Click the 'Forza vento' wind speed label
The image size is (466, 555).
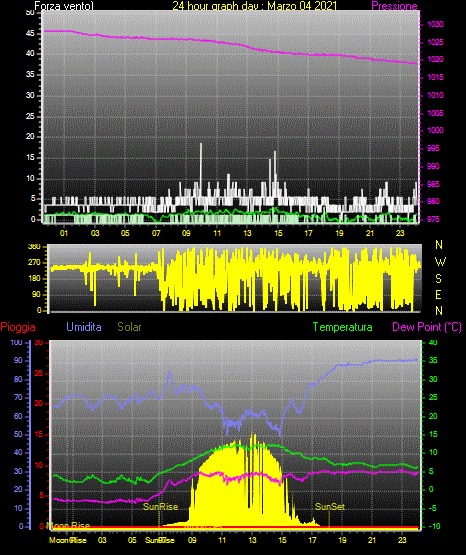coord(64,6)
